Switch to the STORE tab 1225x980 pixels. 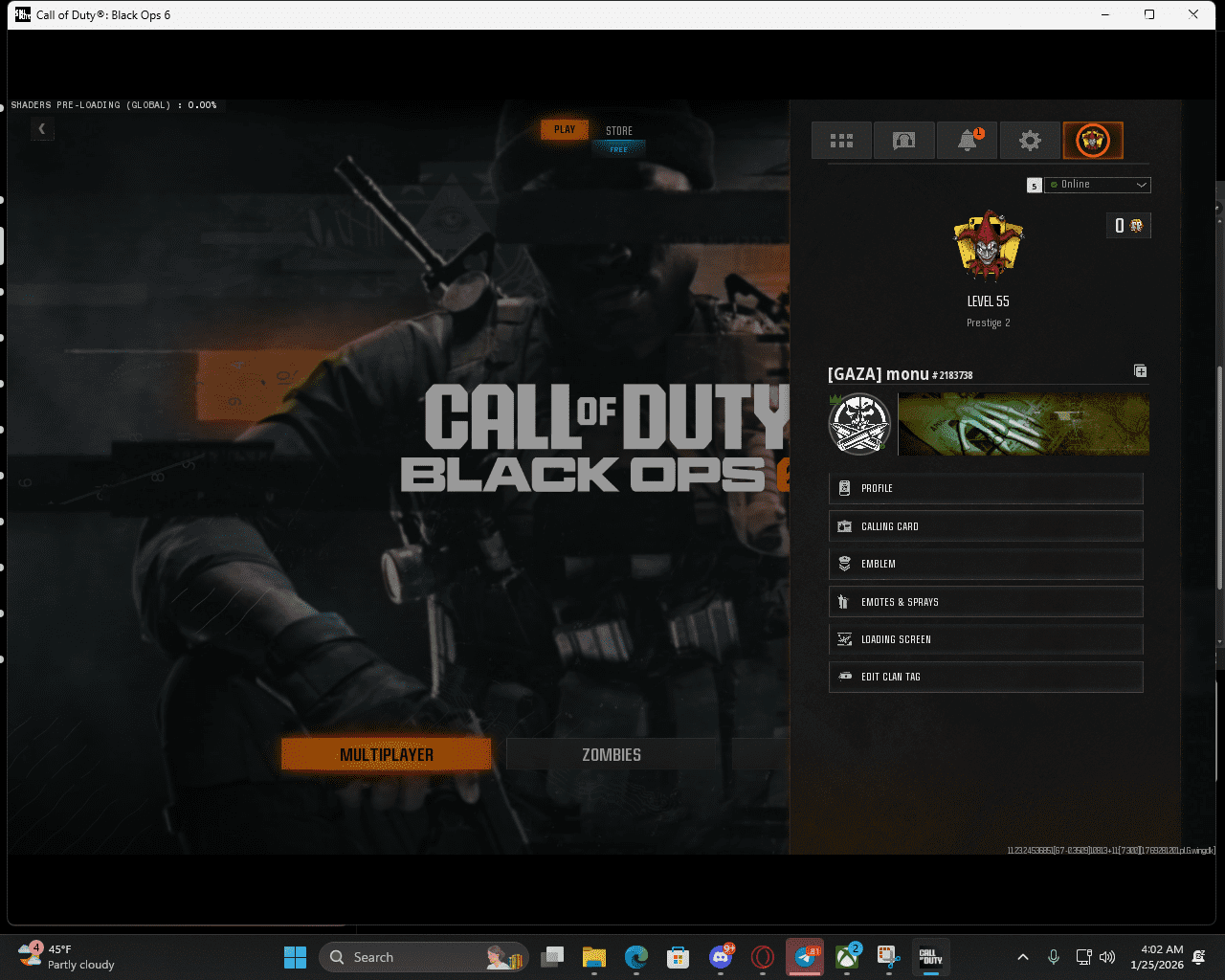(x=619, y=131)
